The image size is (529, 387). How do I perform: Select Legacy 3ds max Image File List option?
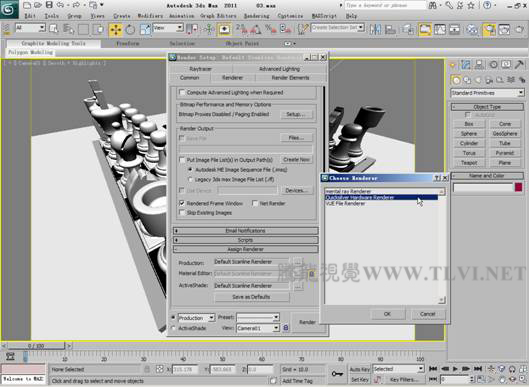(190, 179)
